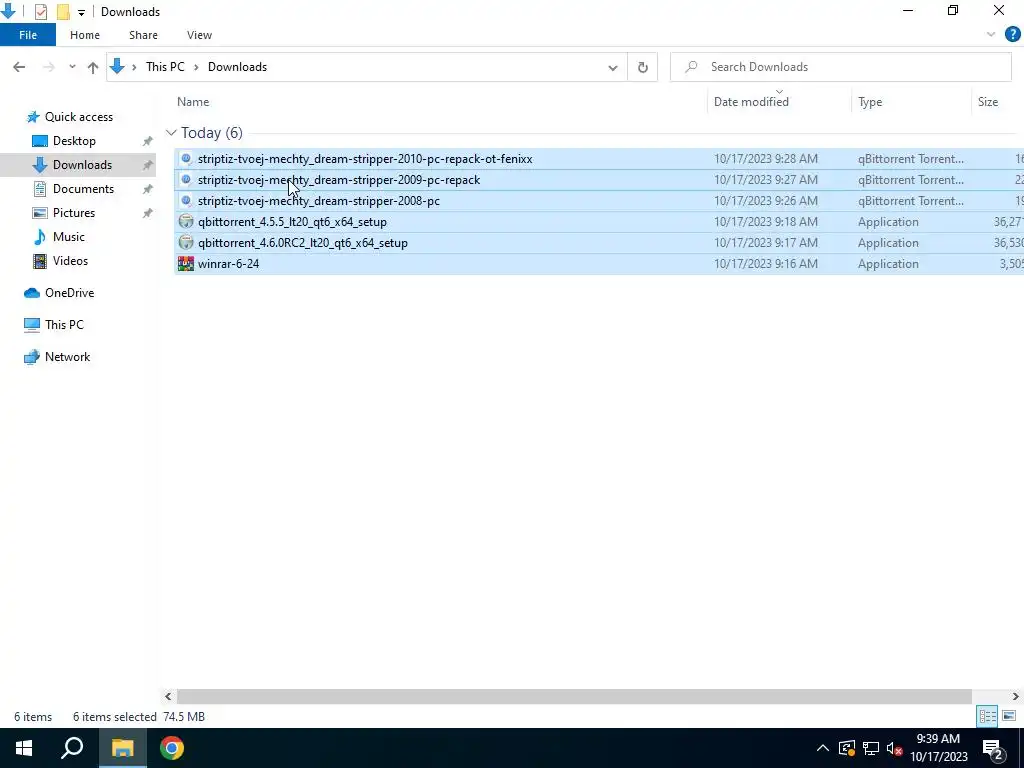This screenshot has height=768, width=1024.
Task: Open the Customize Quick Access Toolbar dropdown
Action: [x=81, y=12]
